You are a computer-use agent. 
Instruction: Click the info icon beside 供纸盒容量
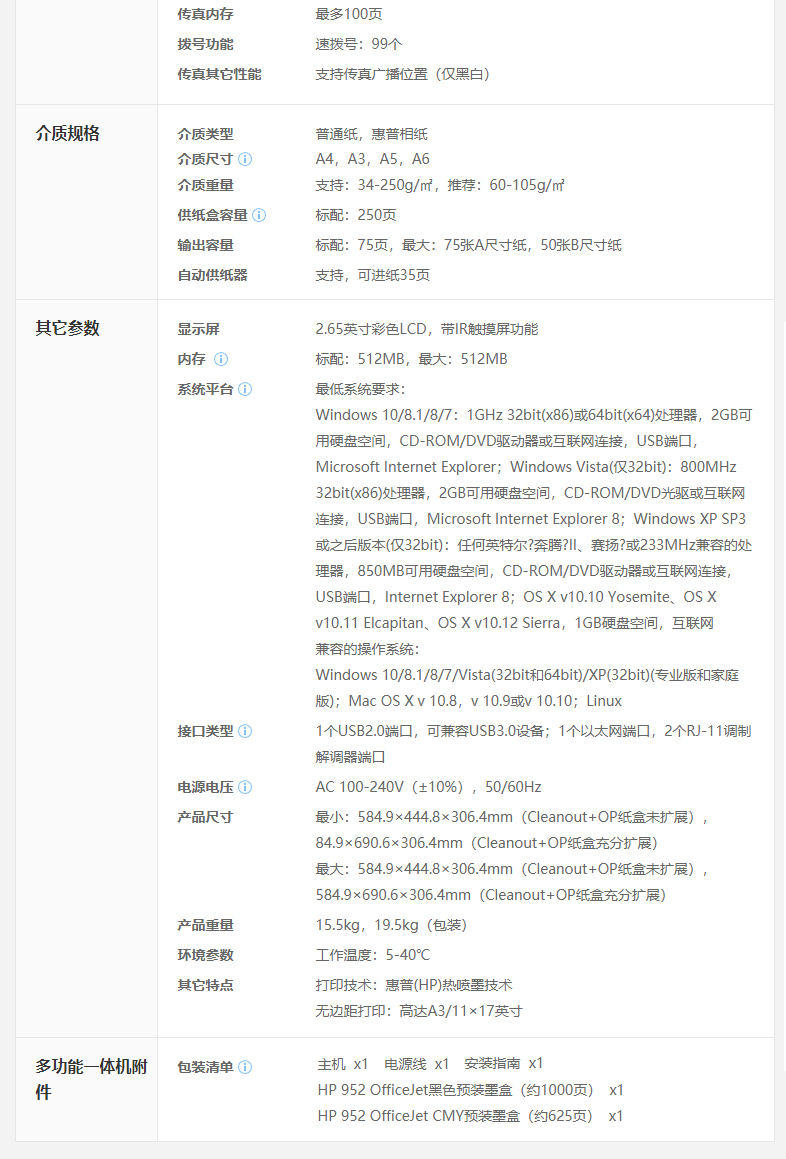pyautogui.click(x=260, y=215)
